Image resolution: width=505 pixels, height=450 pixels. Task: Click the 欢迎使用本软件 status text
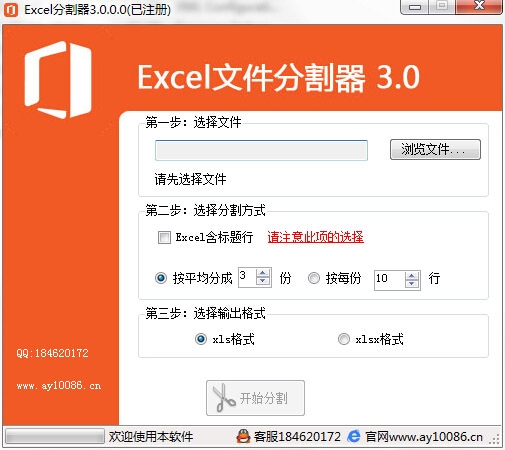pyautogui.click(x=151, y=436)
